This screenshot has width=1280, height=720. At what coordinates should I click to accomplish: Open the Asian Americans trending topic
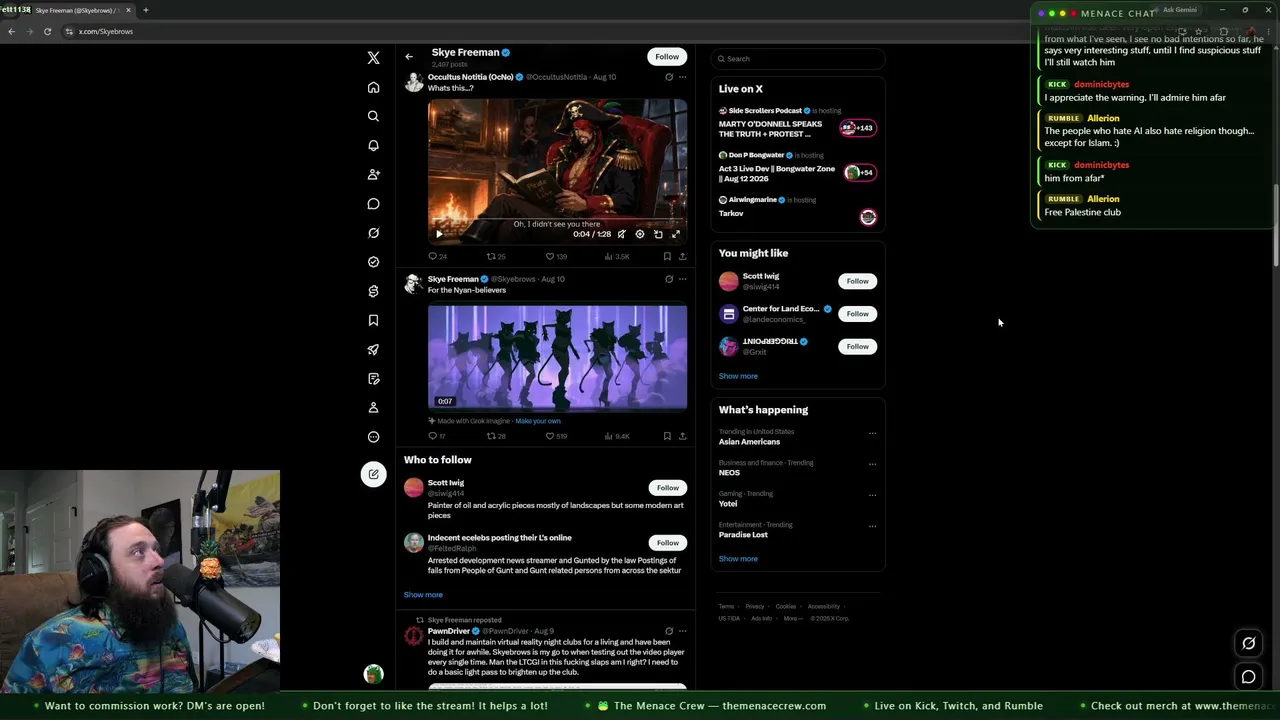tap(749, 442)
